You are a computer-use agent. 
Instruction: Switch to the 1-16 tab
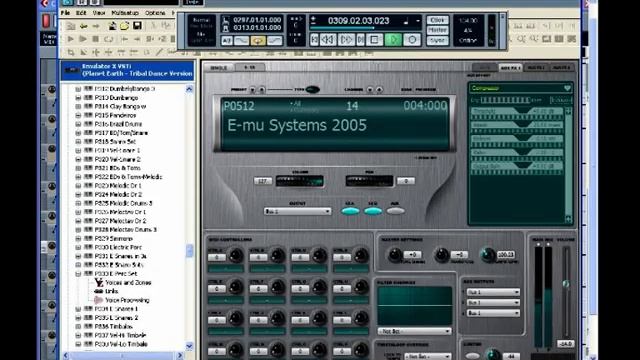(250, 67)
